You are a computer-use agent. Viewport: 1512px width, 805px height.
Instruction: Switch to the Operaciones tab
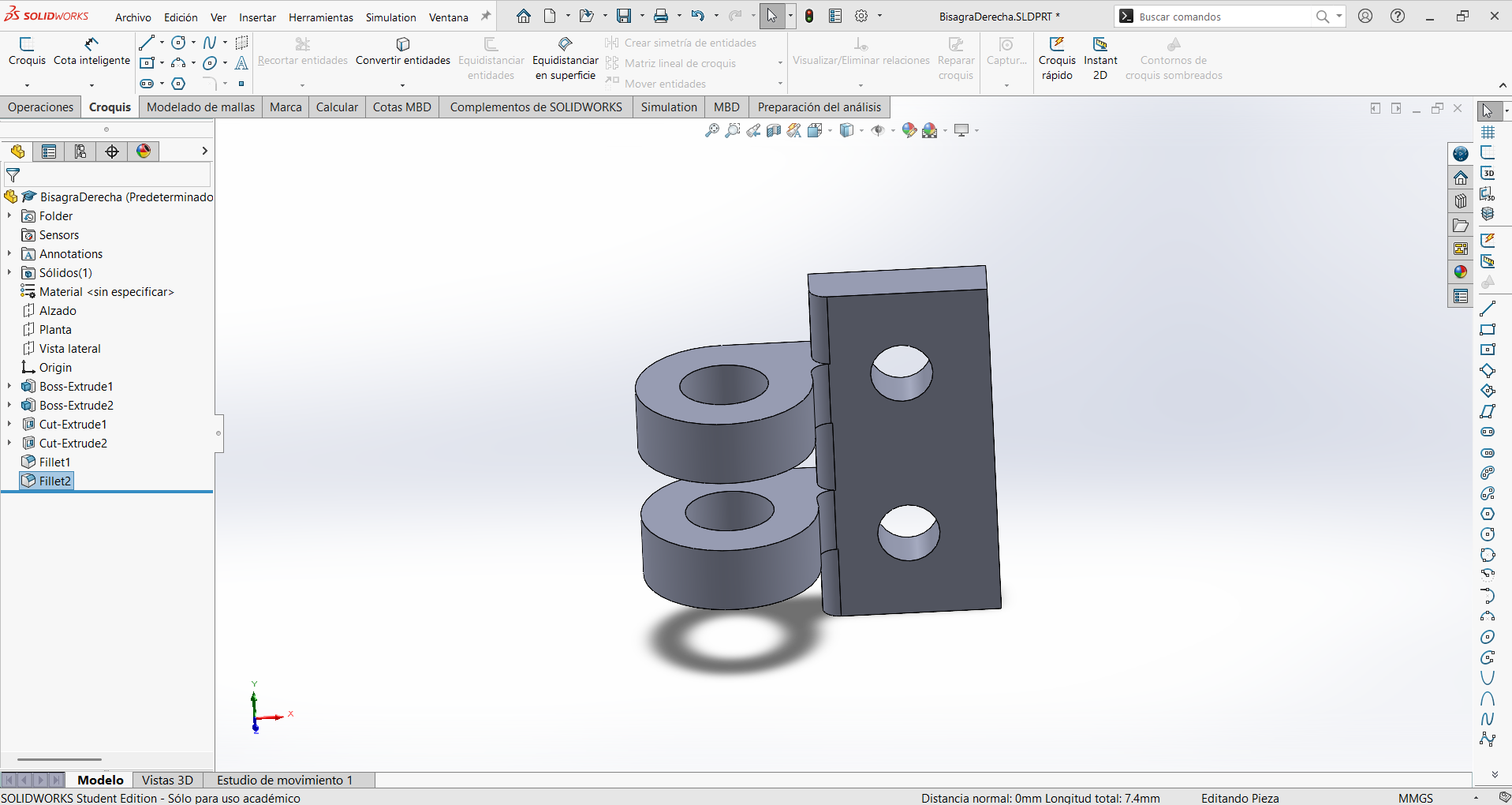click(x=41, y=107)
